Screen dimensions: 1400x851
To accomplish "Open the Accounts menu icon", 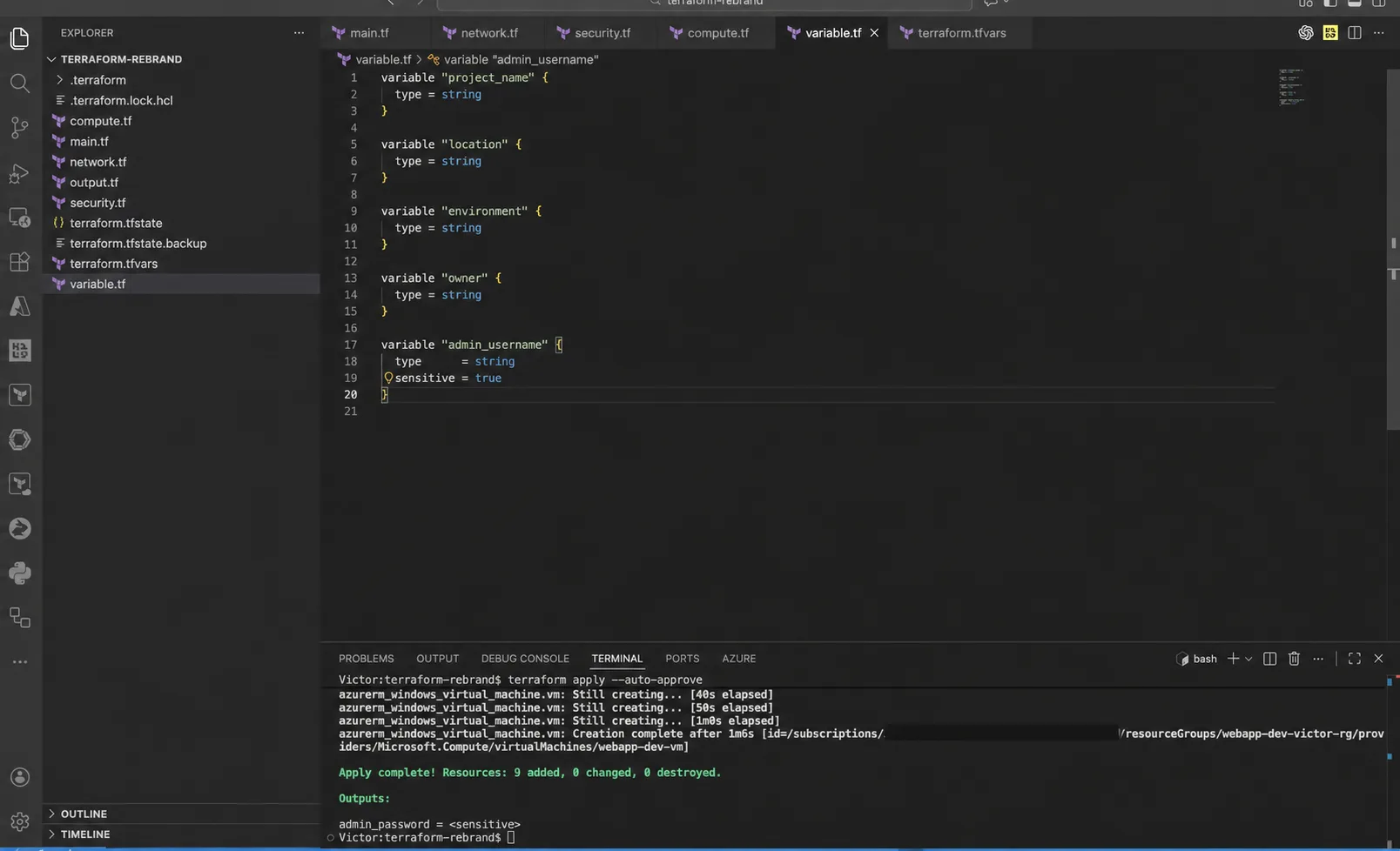I will coord(19,777).
